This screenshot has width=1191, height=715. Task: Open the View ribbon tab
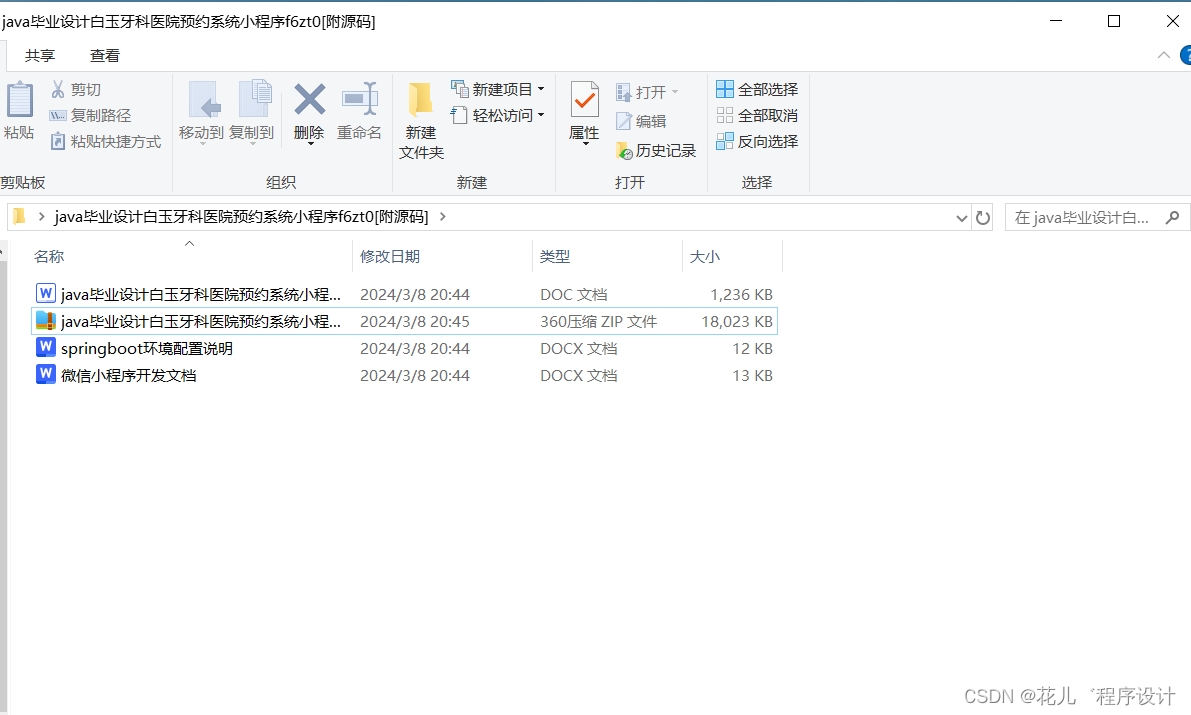[104, 55]
